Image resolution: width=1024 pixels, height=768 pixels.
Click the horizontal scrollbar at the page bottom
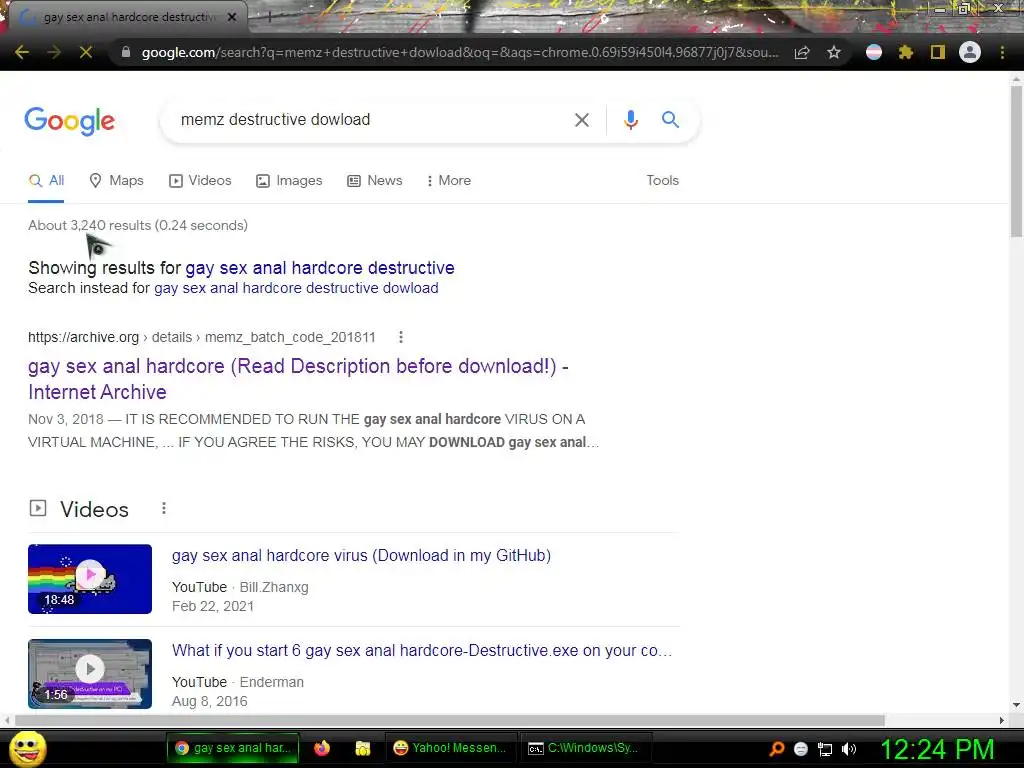point(449,720)
